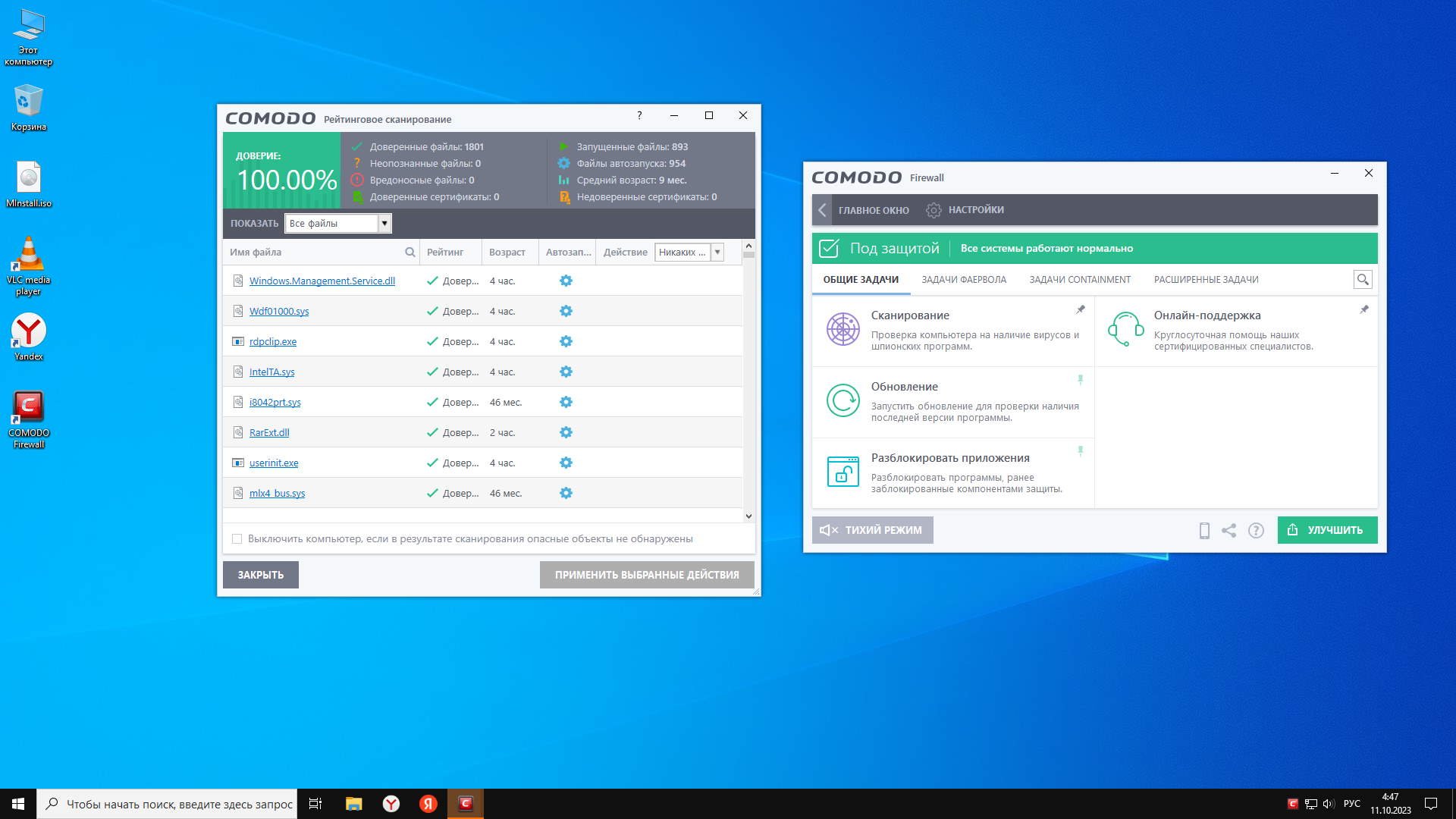The width and height of the screenshot is (1456, 819).
Task: Click the Update circular arrow icon
Action: pyautogui.click(x=843, y=400)
